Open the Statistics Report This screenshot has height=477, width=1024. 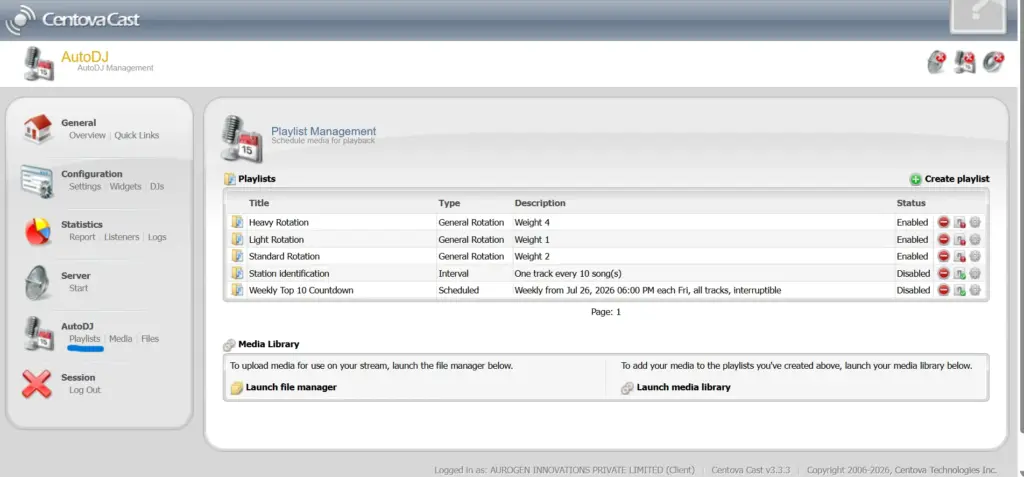[82, 237]
